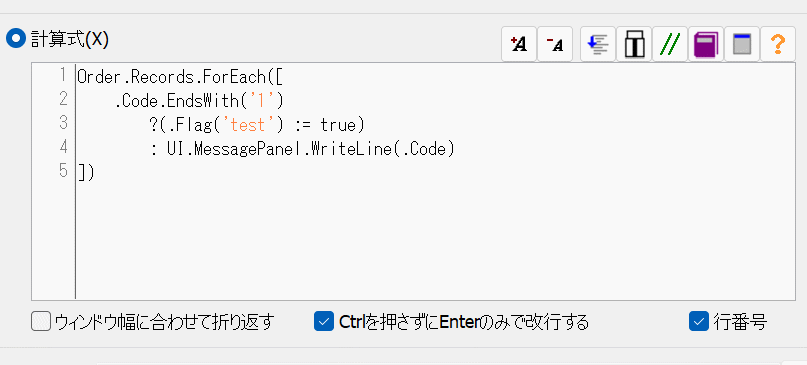Viewport: 807px width, 365px height.
Task: Toggle comment with green double-slash icon
Action: pyautogui.click(x=670, y=44)
